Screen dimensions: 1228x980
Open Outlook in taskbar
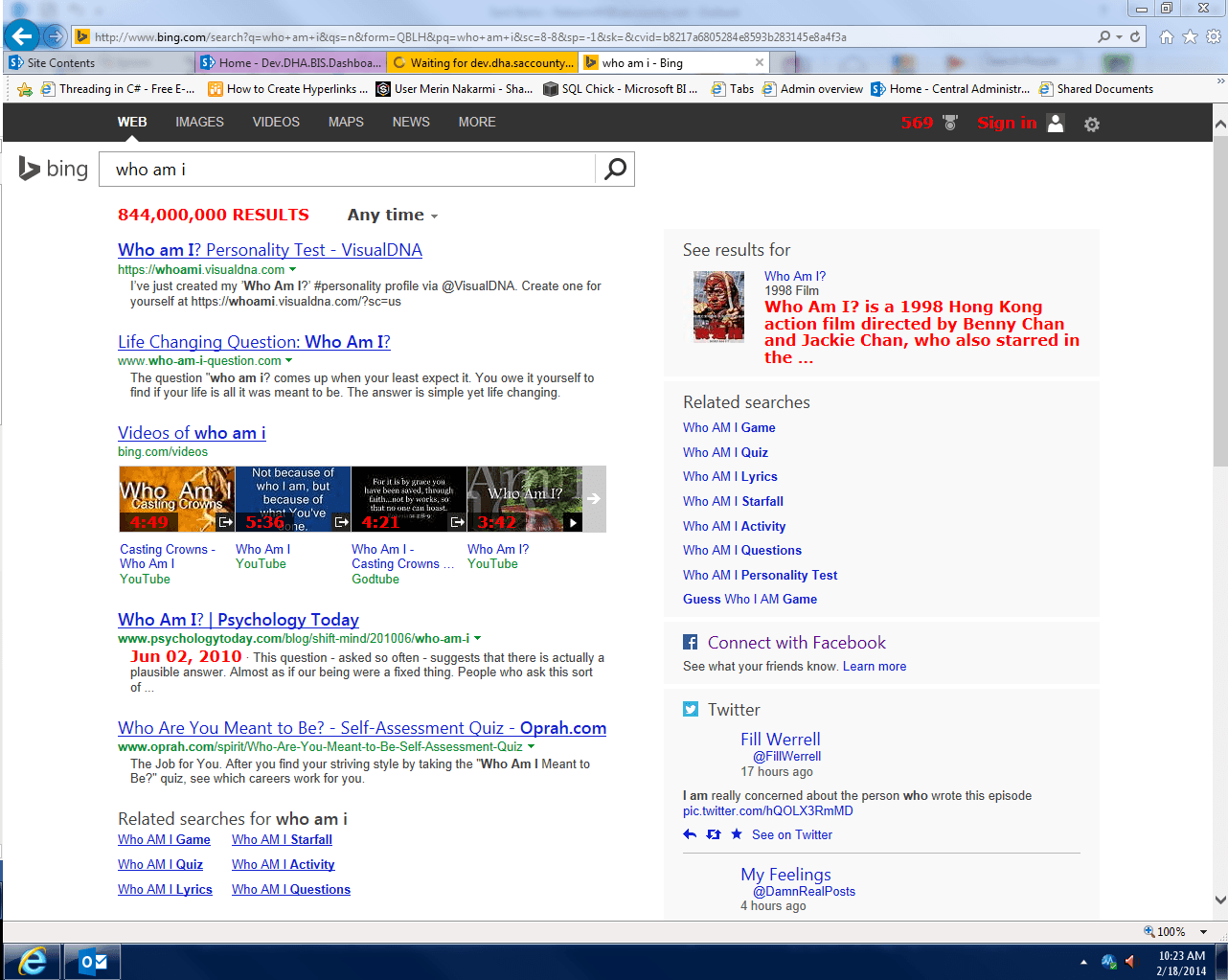[93, 962]
